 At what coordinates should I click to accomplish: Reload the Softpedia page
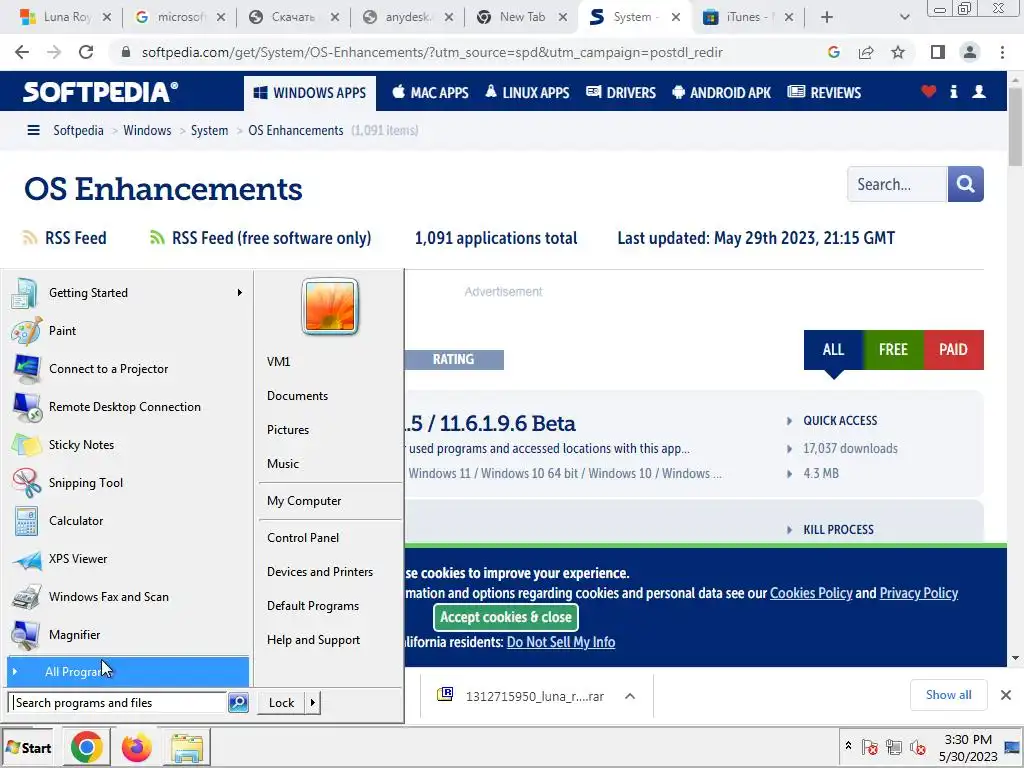pyautogui.click(x=86, y=52)
